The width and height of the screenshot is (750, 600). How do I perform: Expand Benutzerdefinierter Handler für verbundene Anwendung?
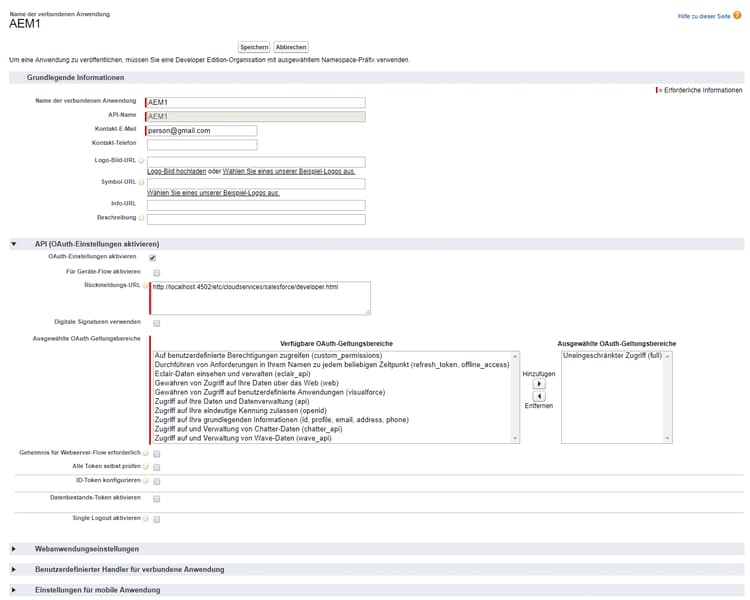pos(14,569)
